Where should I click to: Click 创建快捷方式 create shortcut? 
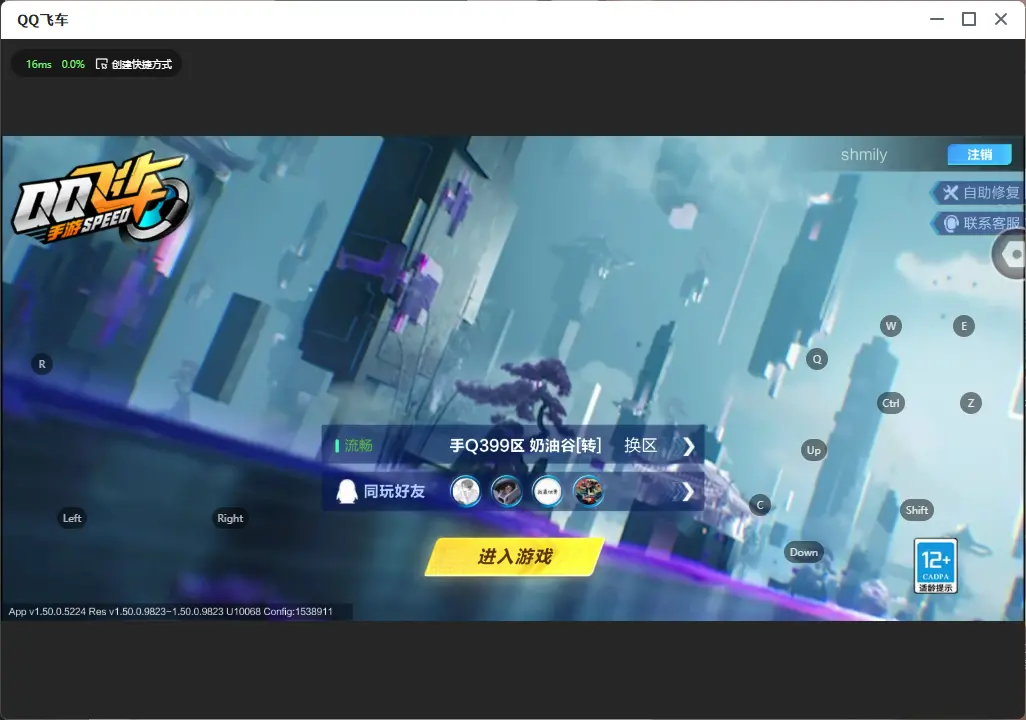134,64
